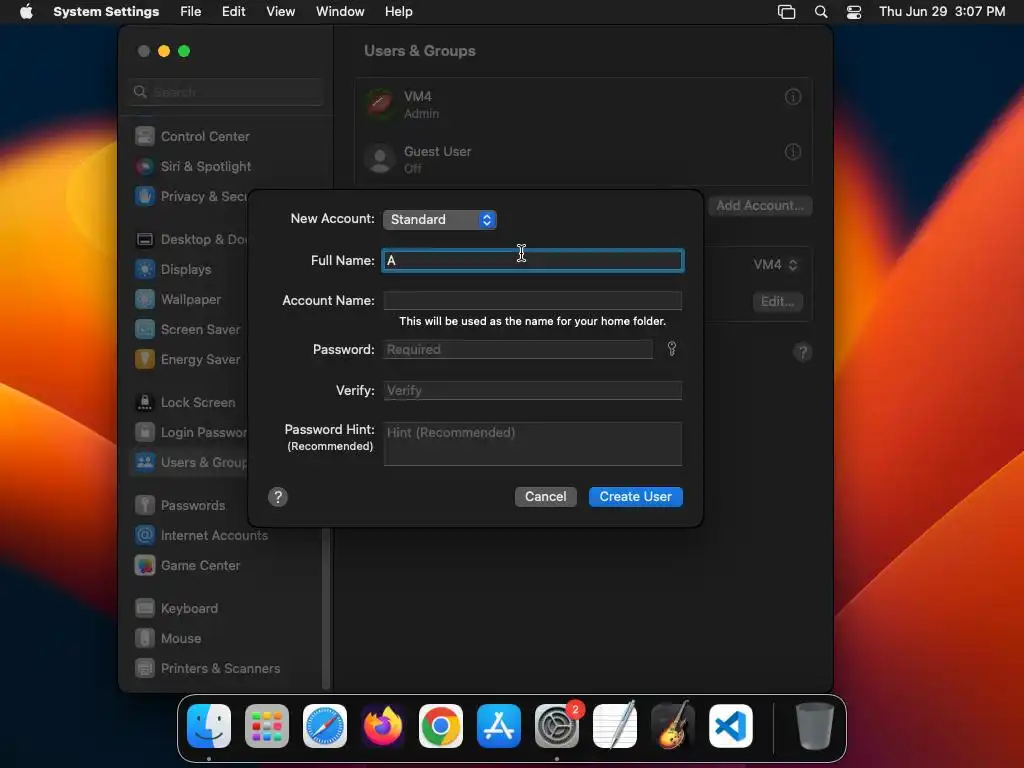Viewport: 1024px width, 768px height.
Task: Confirm with the Create User button
Action: (x=635, y=496)
